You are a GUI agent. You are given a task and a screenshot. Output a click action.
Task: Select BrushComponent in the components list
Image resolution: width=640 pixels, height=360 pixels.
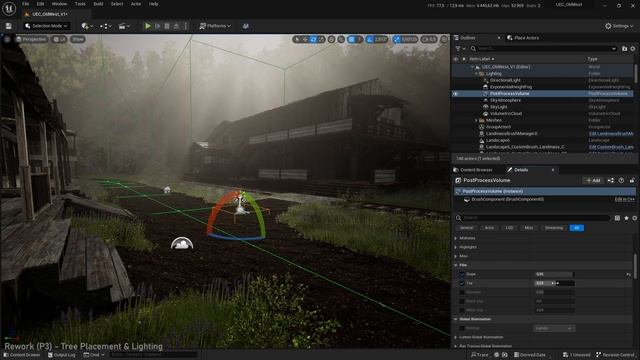(x=507, y=200)
